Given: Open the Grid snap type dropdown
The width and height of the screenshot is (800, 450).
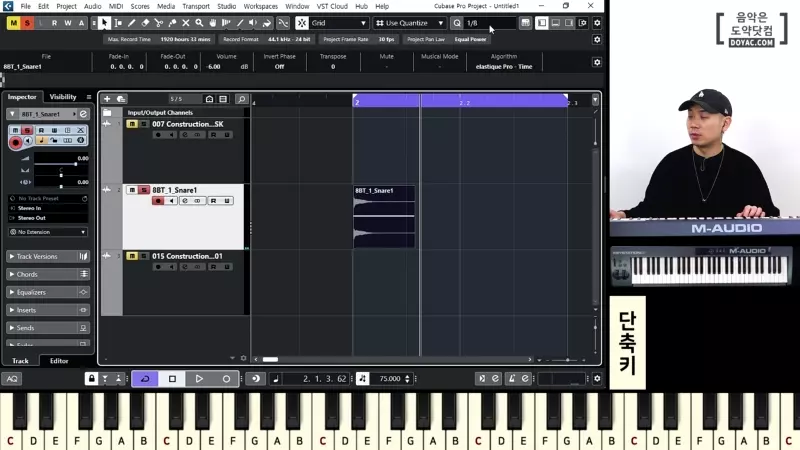Looking at the screenshot, I should pyautogui.click(x=338, y=23).
